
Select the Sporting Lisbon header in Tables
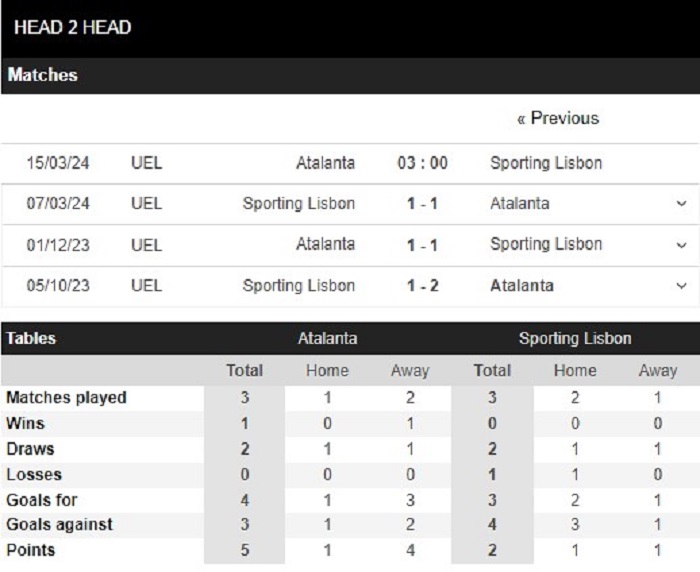(575, 338)
